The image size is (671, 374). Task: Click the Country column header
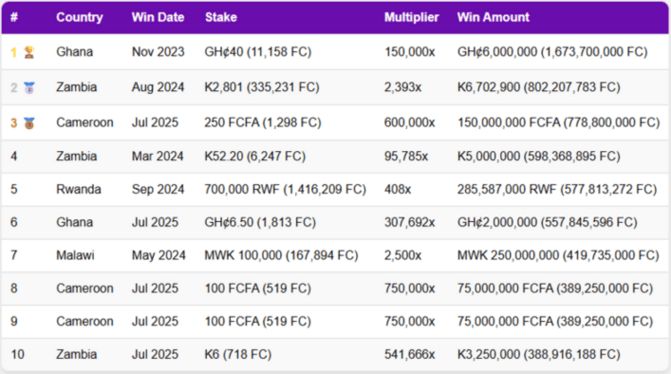tap(80, 17)
